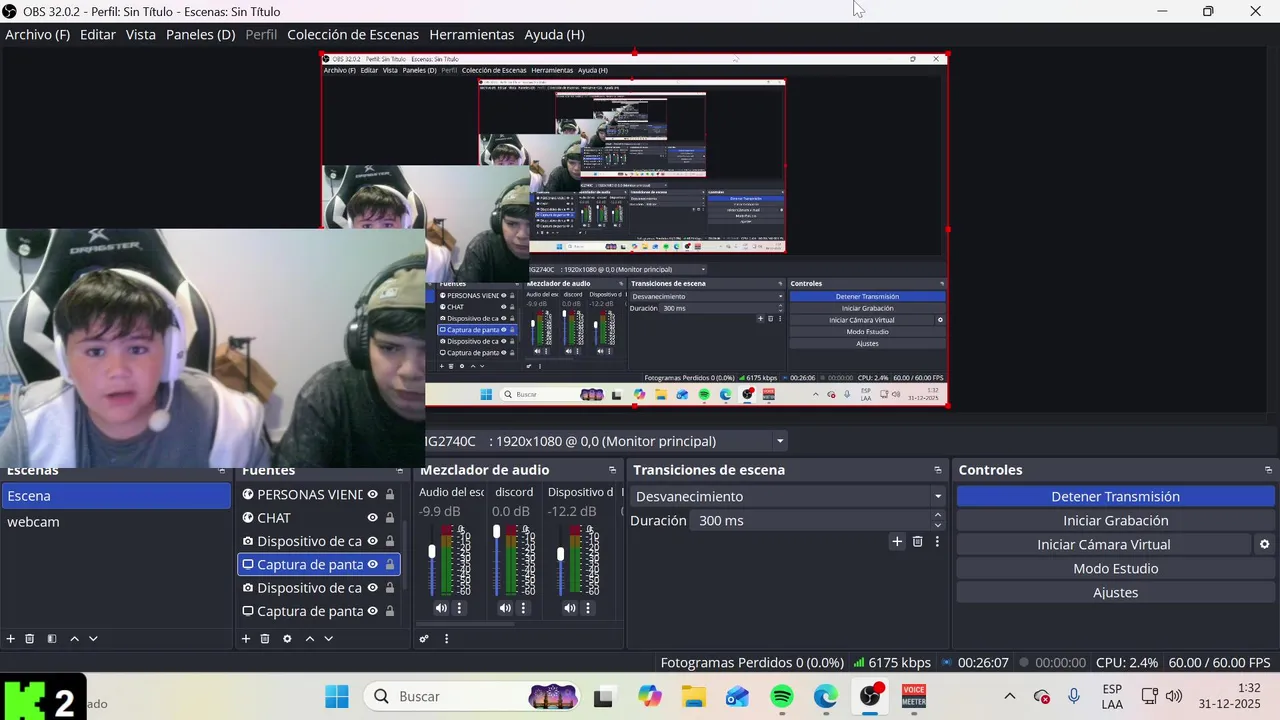Add a new source in the Fuentes toolbar
The image size is (1280, 720).
[246, 639]
